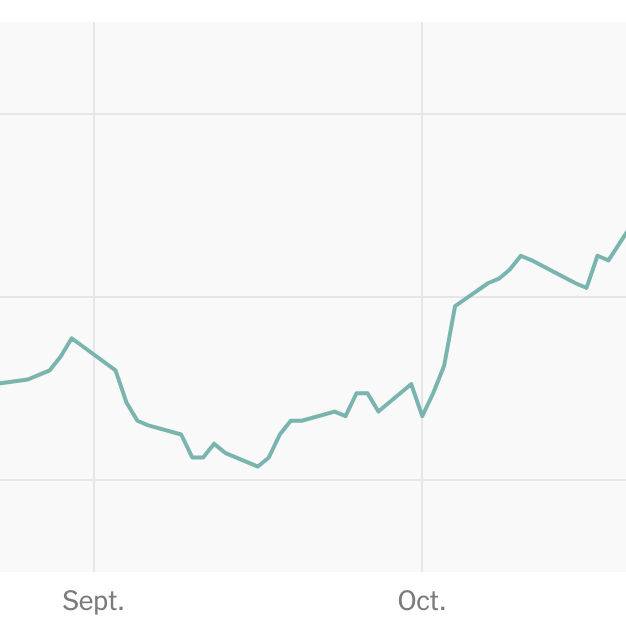Click the teal line's leftmost visible start
This screenshot has height=626, width=626.
(x=2, y=383)
